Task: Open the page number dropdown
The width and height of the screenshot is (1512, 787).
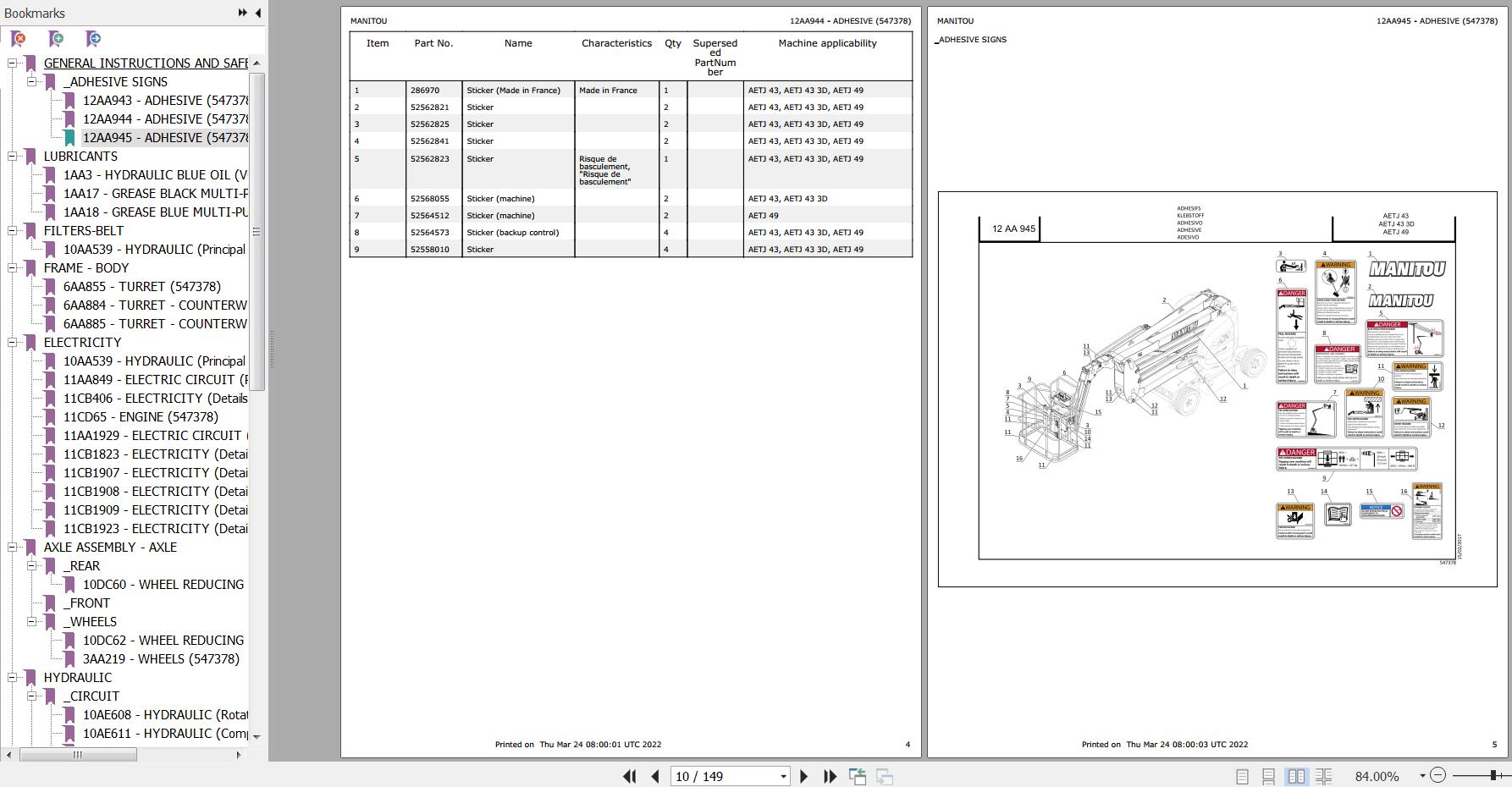Action: [x=783, y=776]
